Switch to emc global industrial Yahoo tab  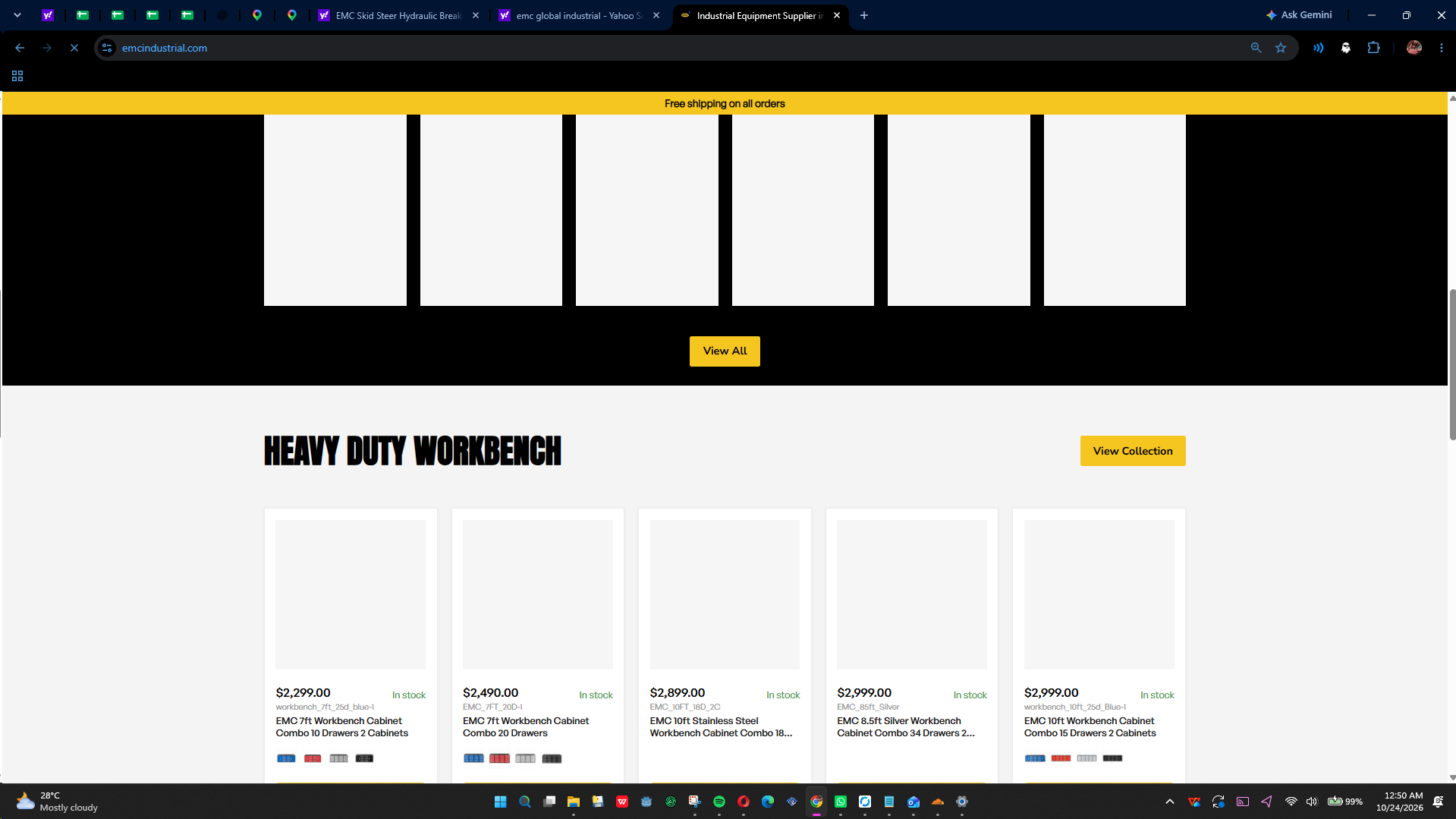click(x=580, y=15)
